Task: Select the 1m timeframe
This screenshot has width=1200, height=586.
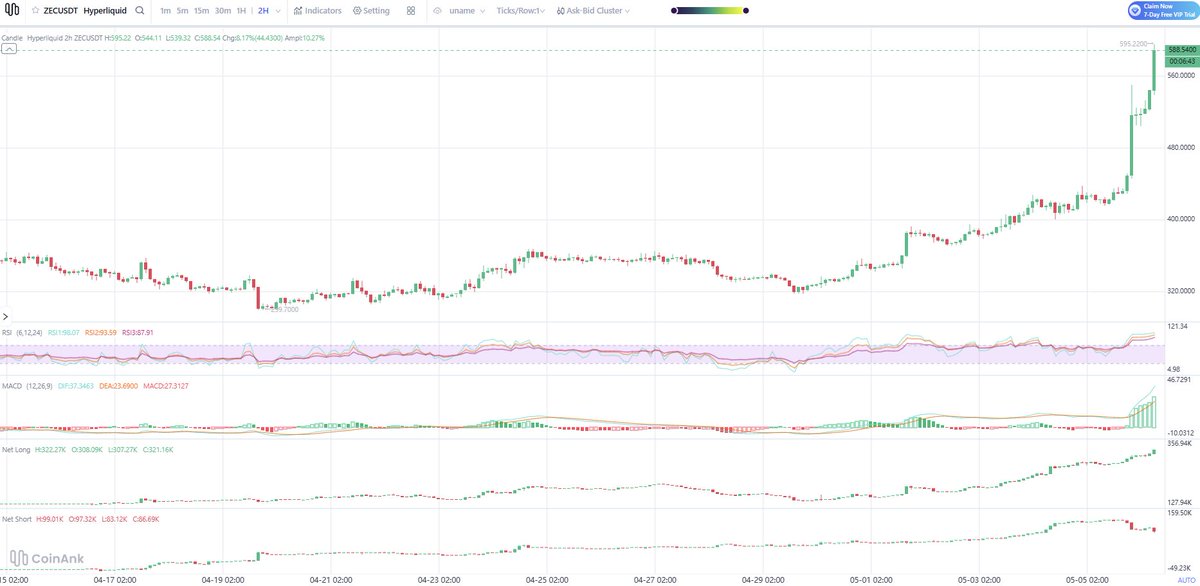Action: tap(165, 11)
